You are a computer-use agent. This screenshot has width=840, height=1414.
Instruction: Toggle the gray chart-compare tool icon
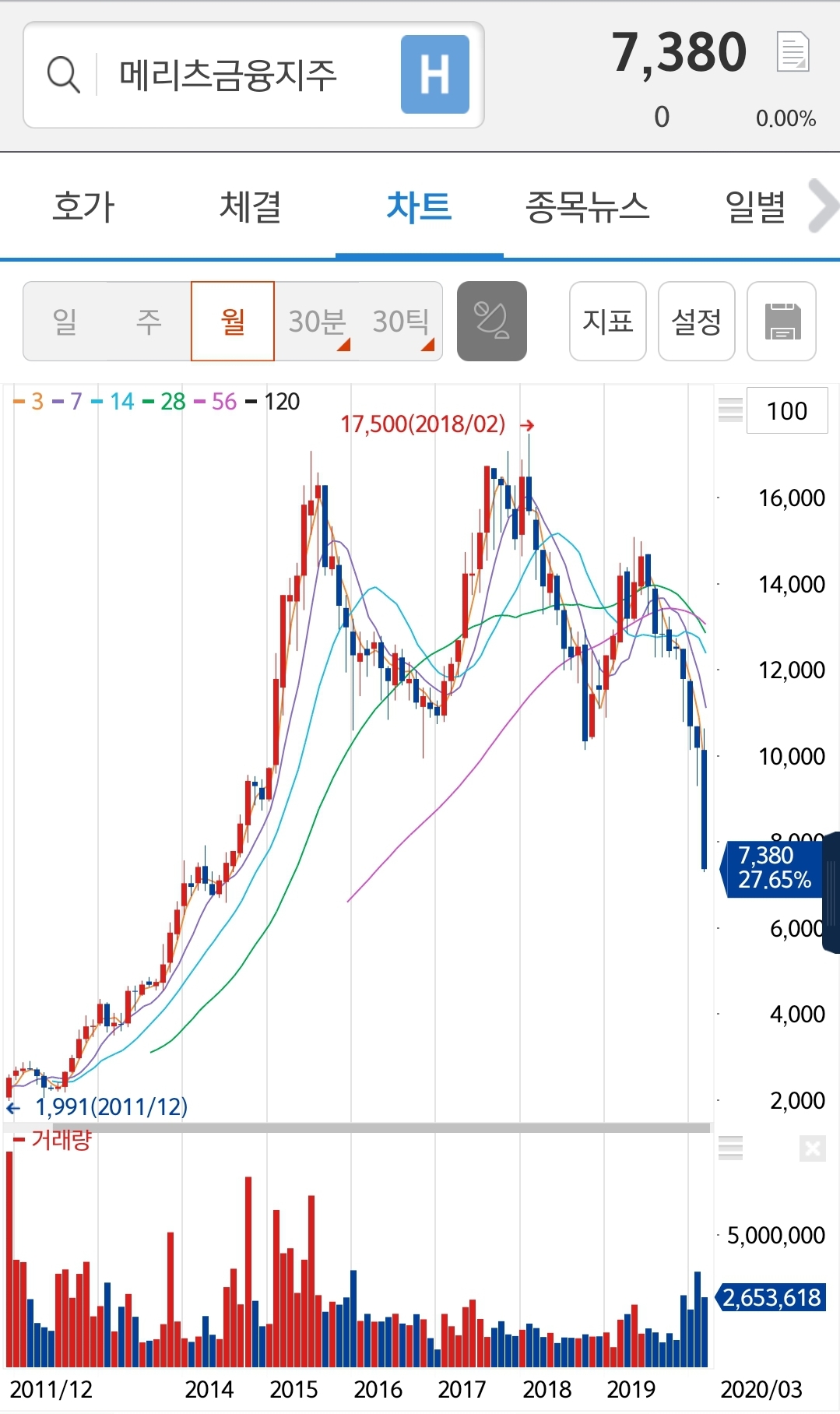[492, 321]
